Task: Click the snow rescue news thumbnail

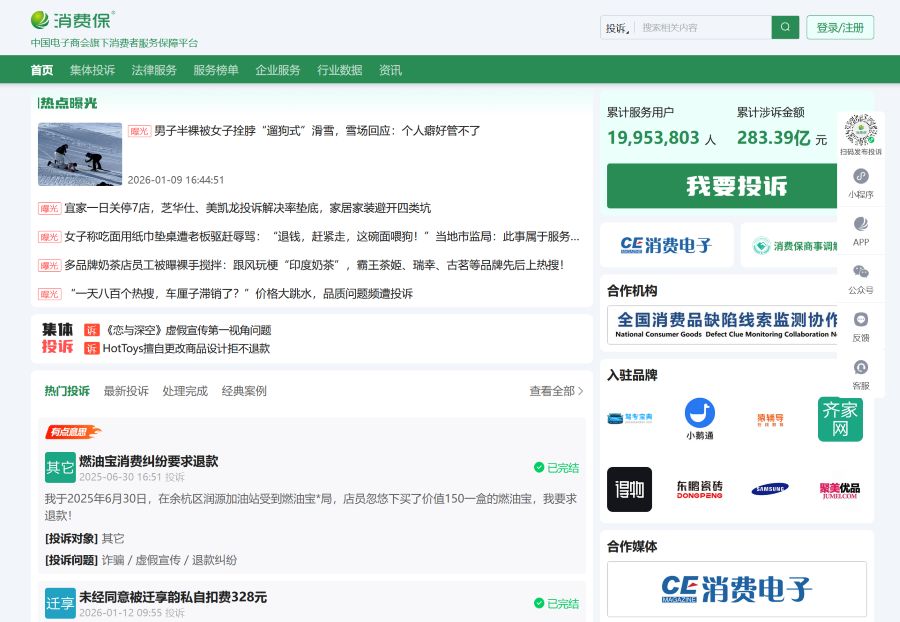Action: pyautogui.click(x=80, y=154)
